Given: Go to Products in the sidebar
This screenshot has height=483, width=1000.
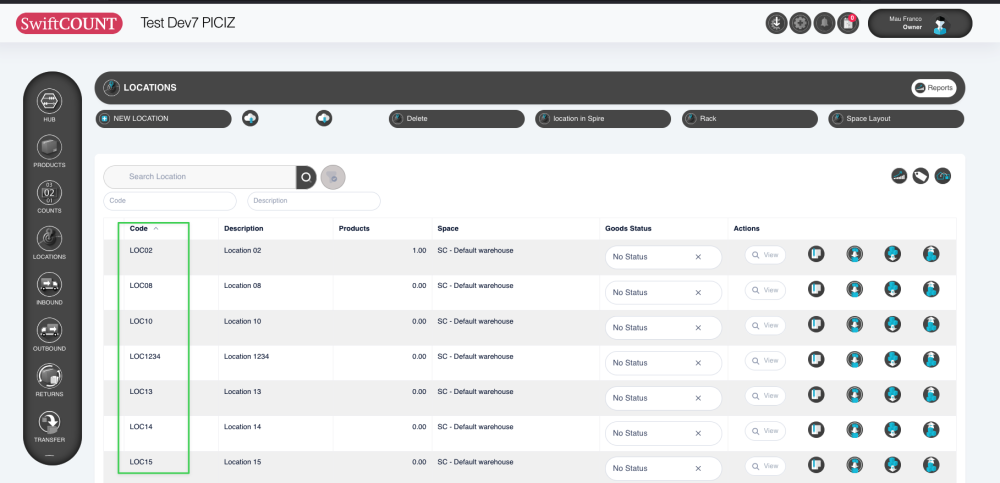Looking at the screenshot, I should 50,151.
